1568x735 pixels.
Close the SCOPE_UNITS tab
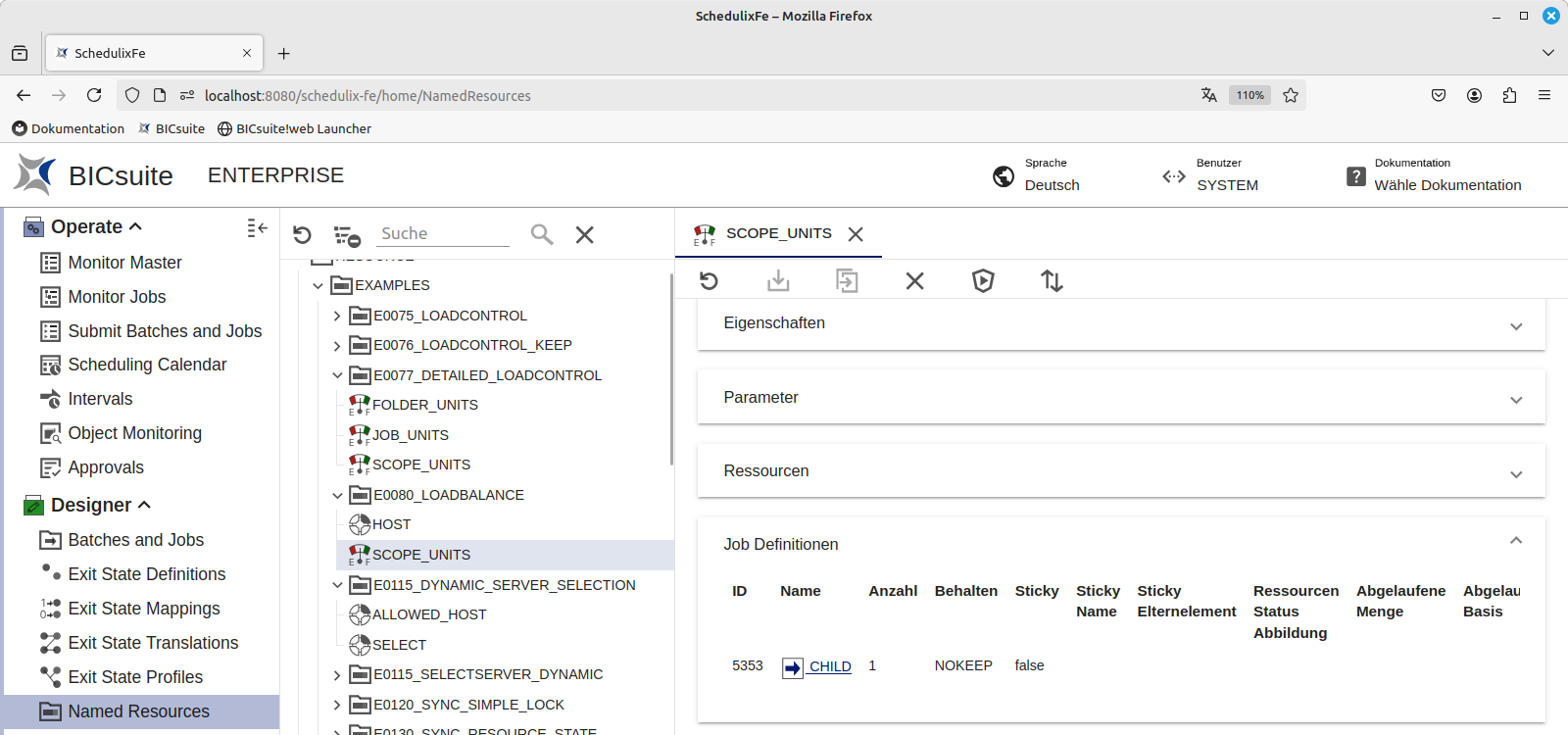click(x=856, y=234)
